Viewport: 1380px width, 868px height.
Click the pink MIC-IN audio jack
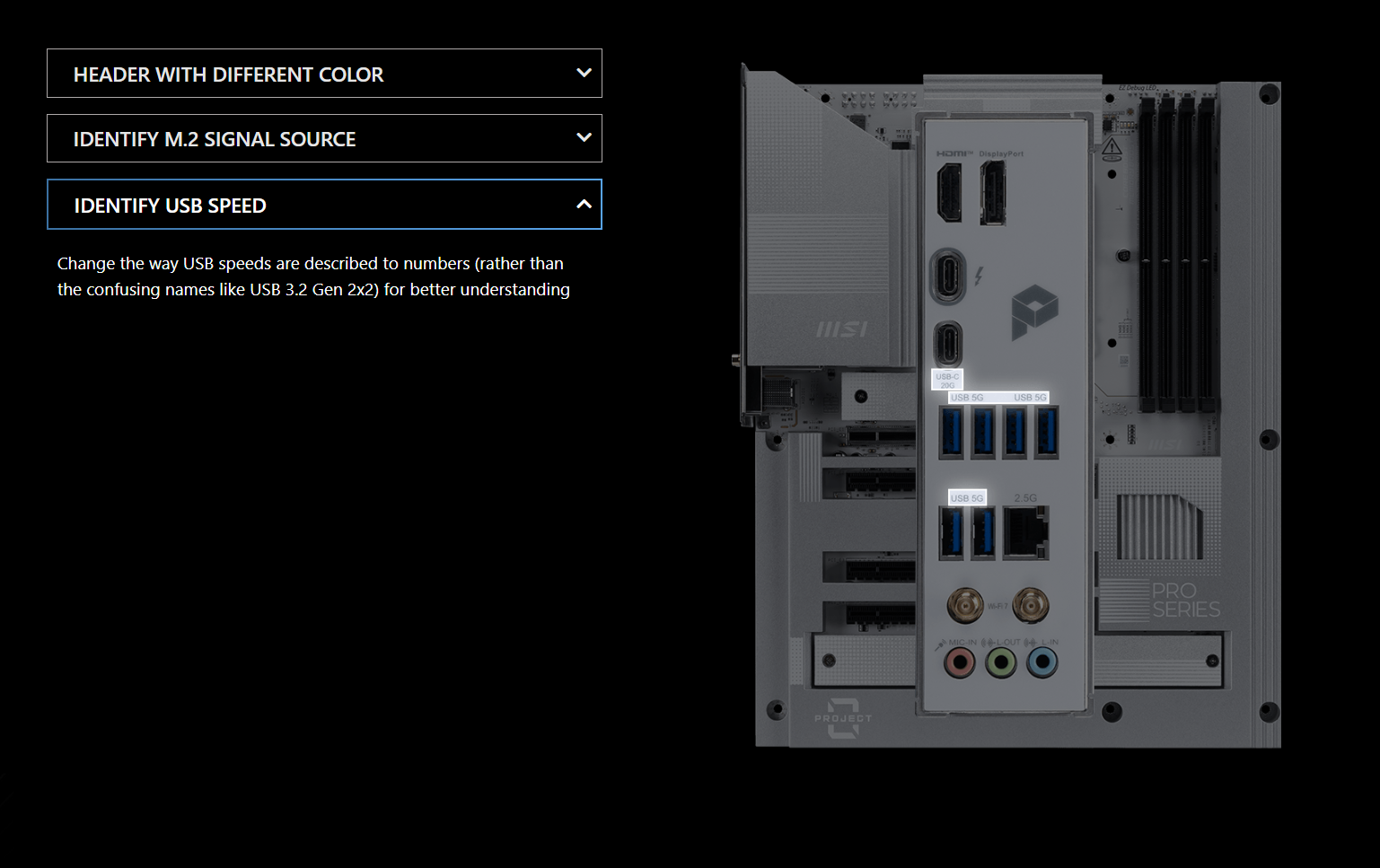960,663
